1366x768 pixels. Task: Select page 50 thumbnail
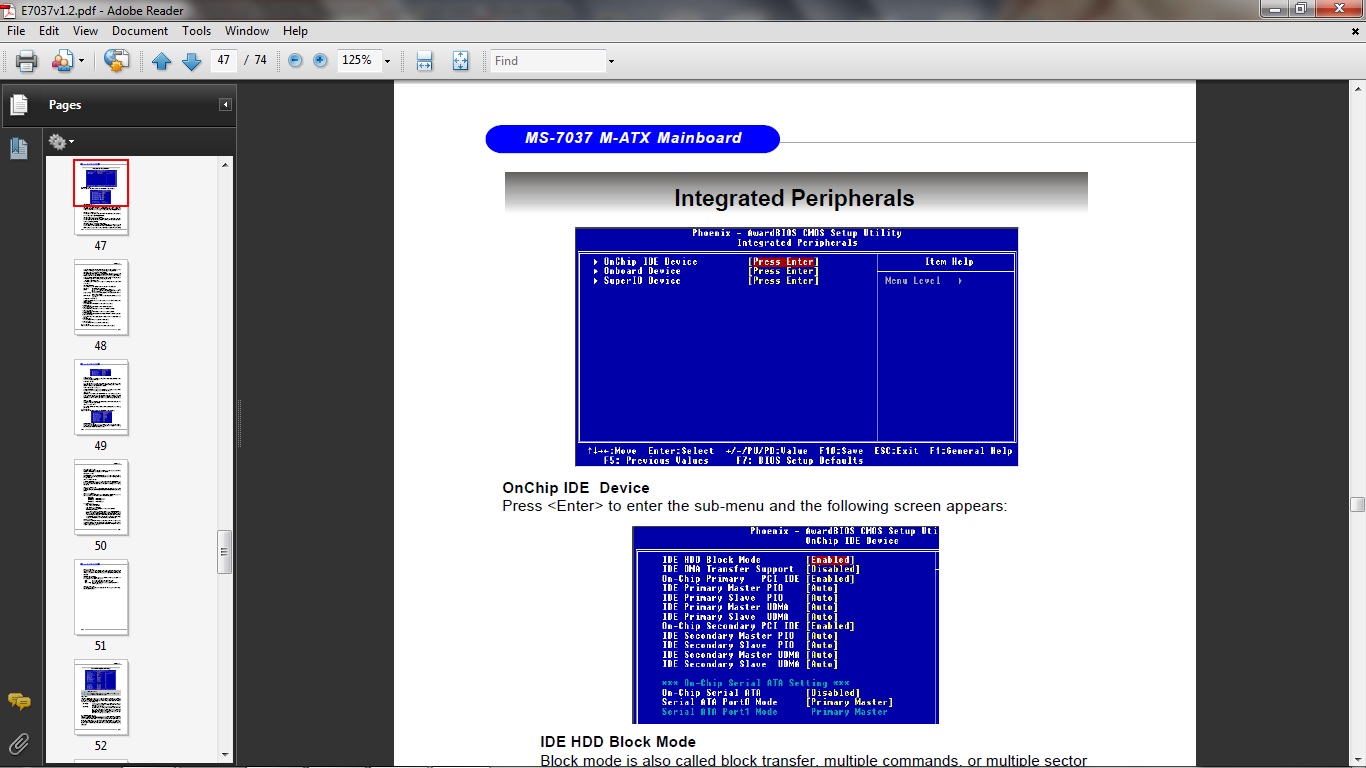(101, 497)
